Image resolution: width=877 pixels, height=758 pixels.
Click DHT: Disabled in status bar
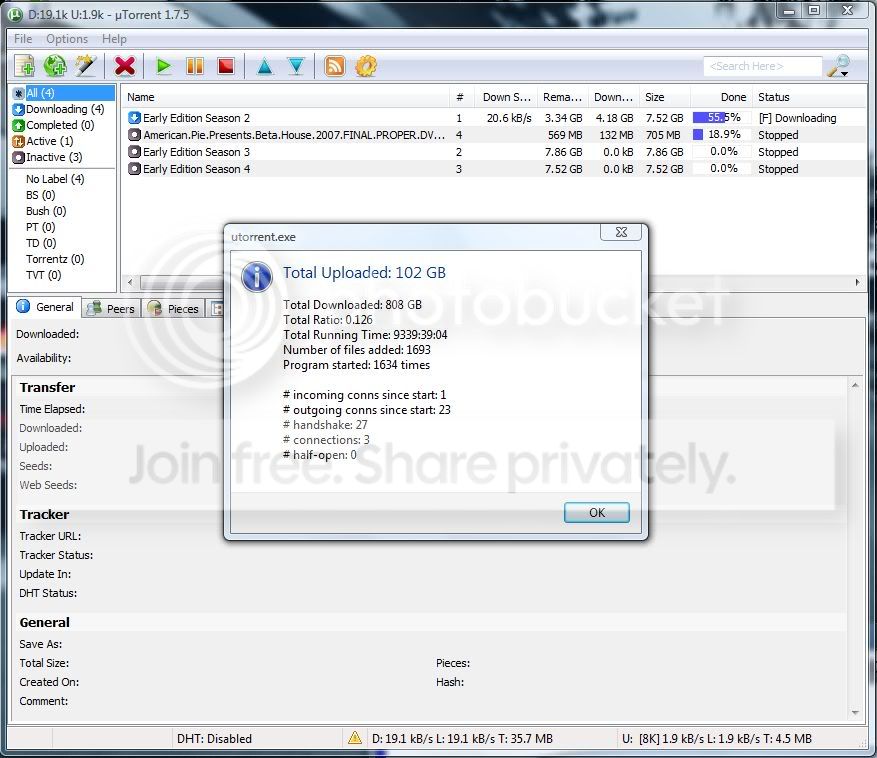(214, 738)
